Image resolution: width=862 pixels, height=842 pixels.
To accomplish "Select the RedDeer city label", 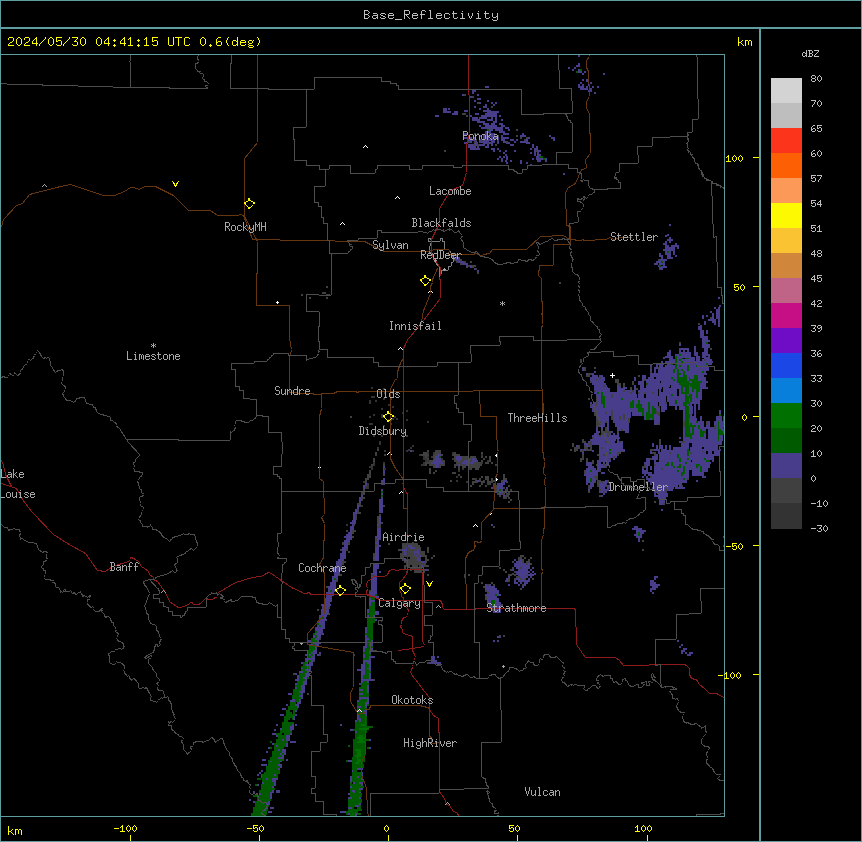I will (440, 255).
